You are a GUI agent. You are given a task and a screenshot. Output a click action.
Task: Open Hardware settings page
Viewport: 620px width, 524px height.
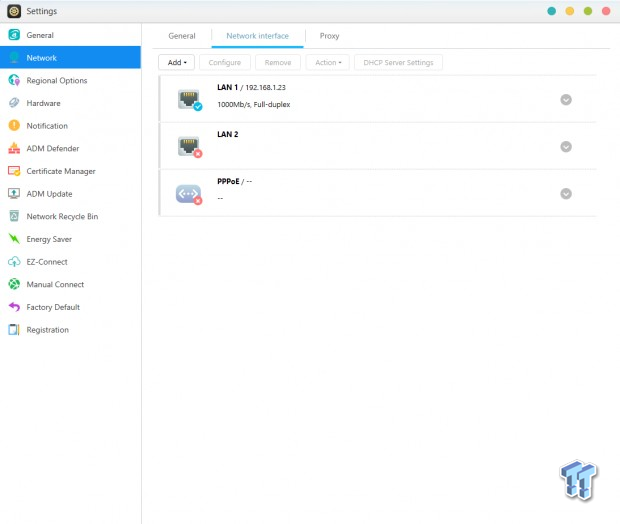point(70,103)
